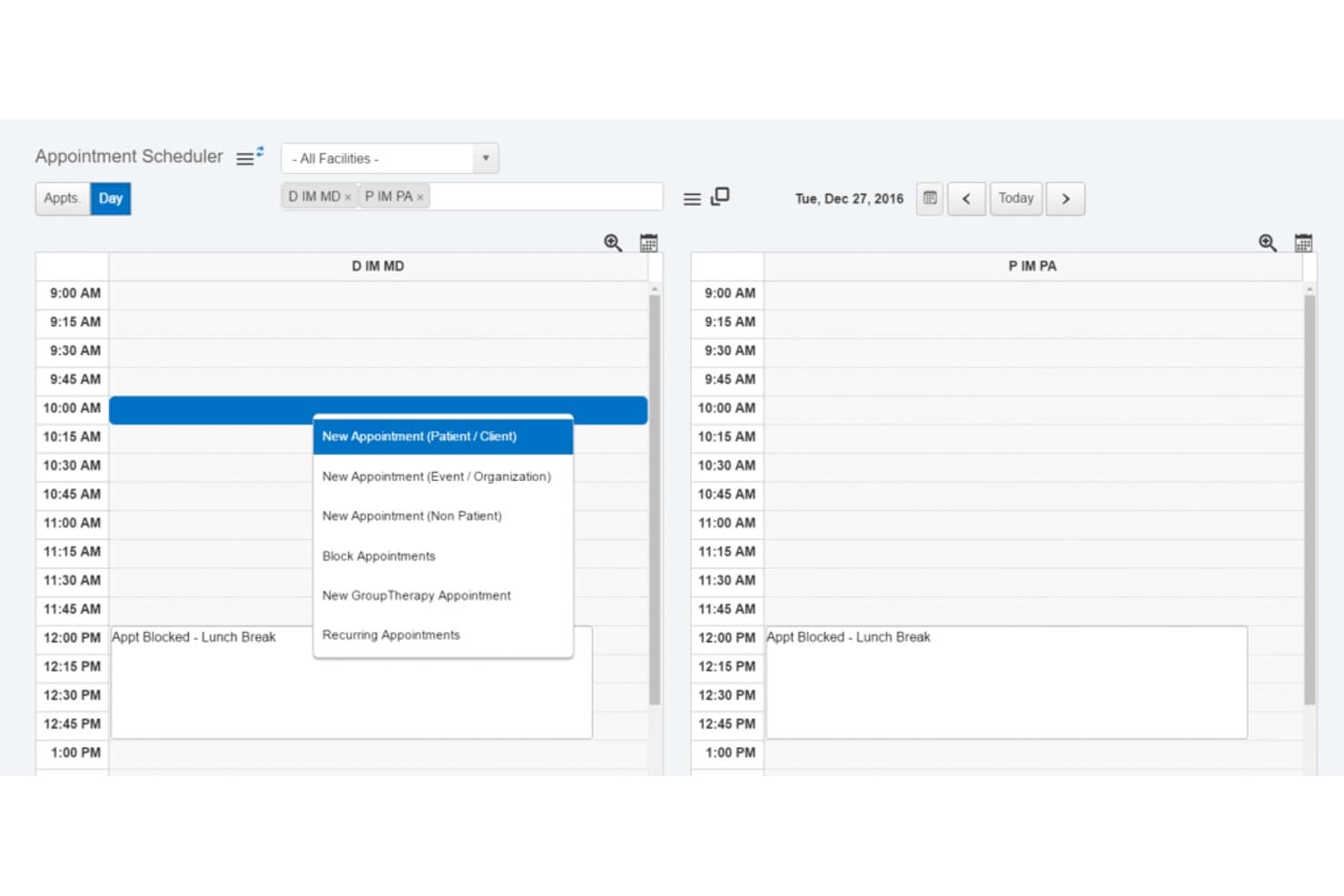This screenshot has width=1344, height=896.
Task: Click the overlapping-windows icon left of the date
Action: point(720,196)
